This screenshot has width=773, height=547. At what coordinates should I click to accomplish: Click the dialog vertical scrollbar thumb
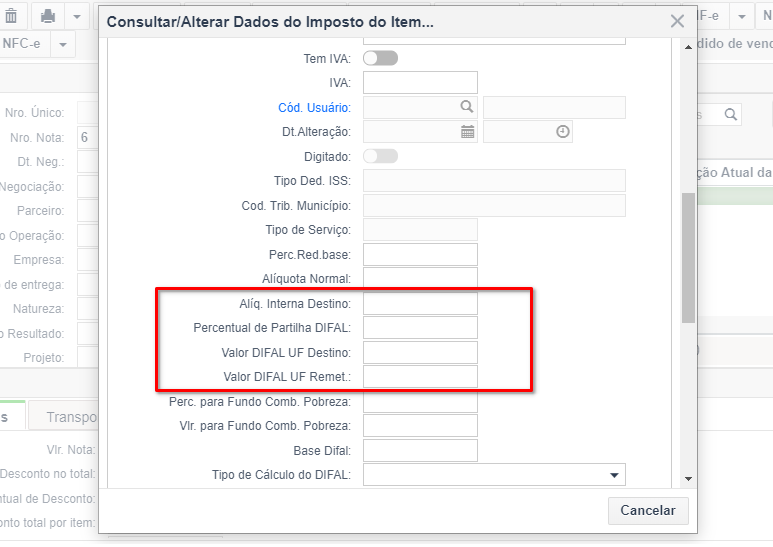[688, 258]
